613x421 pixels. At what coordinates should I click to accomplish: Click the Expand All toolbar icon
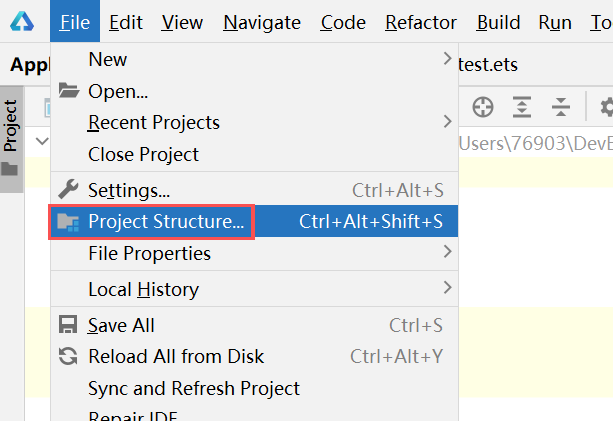(x=522, y=107)
